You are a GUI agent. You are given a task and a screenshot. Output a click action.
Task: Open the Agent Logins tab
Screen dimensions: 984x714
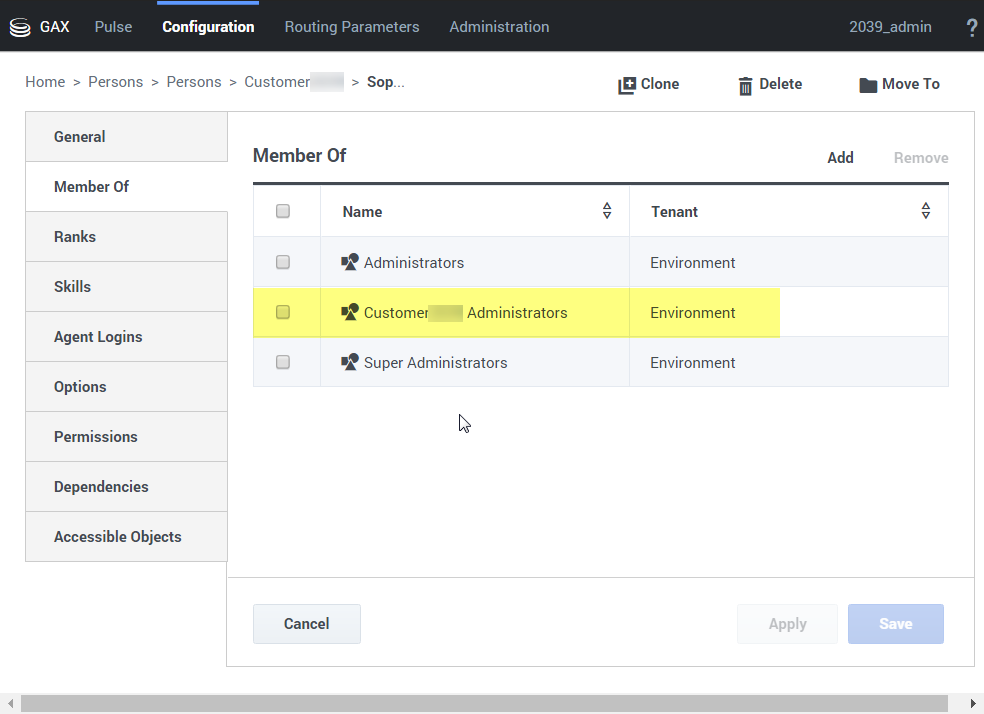tap(98, 337)
